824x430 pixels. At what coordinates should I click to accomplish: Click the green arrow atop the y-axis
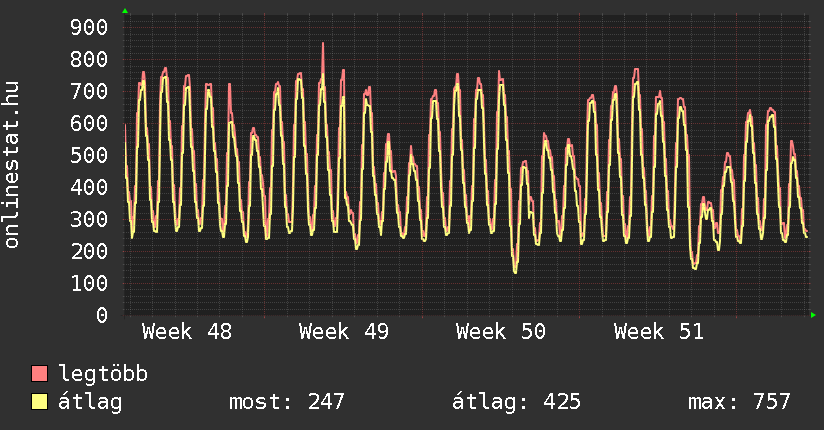click(125, 11)
